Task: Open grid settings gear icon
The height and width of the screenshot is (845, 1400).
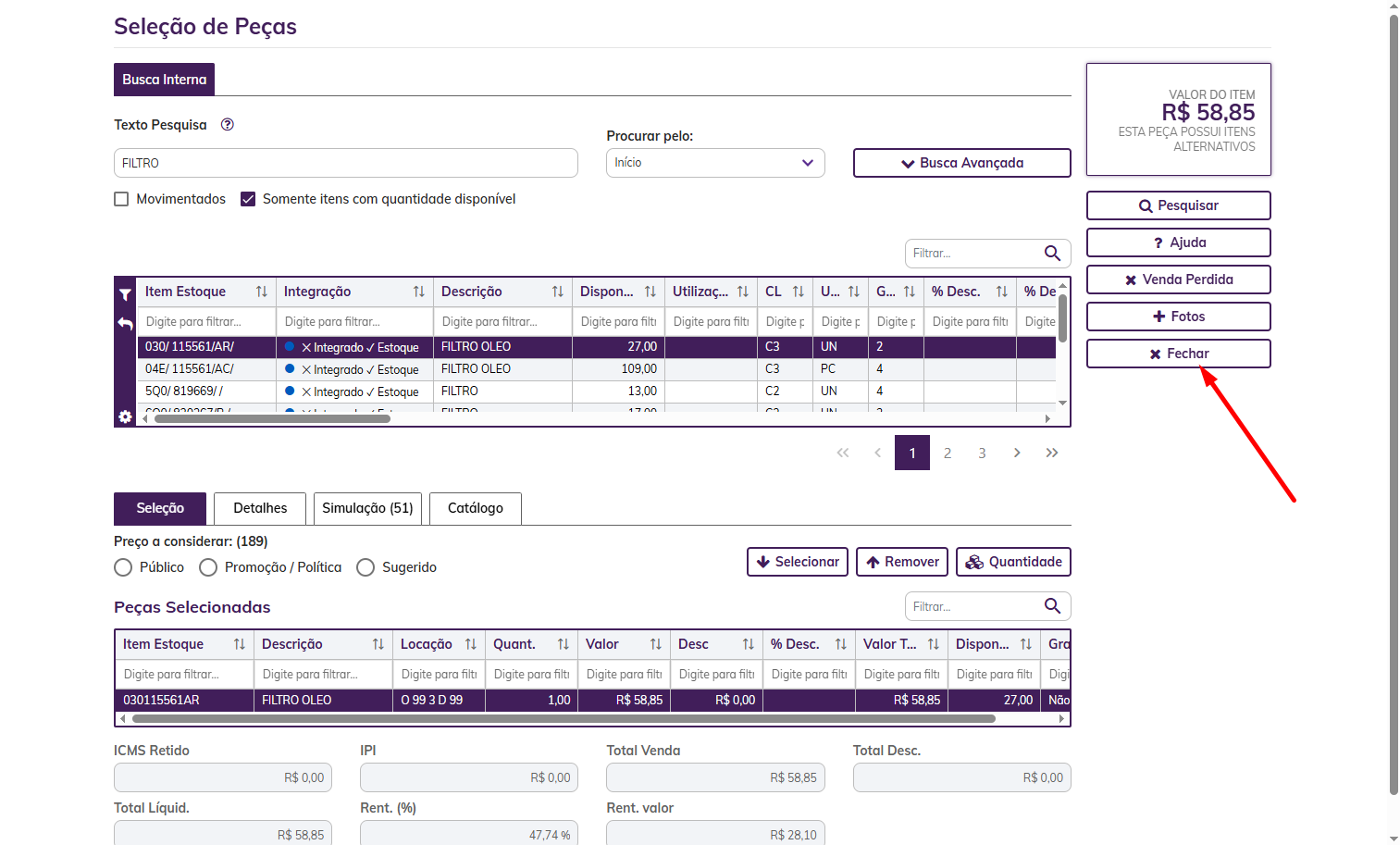Action: 125,417
